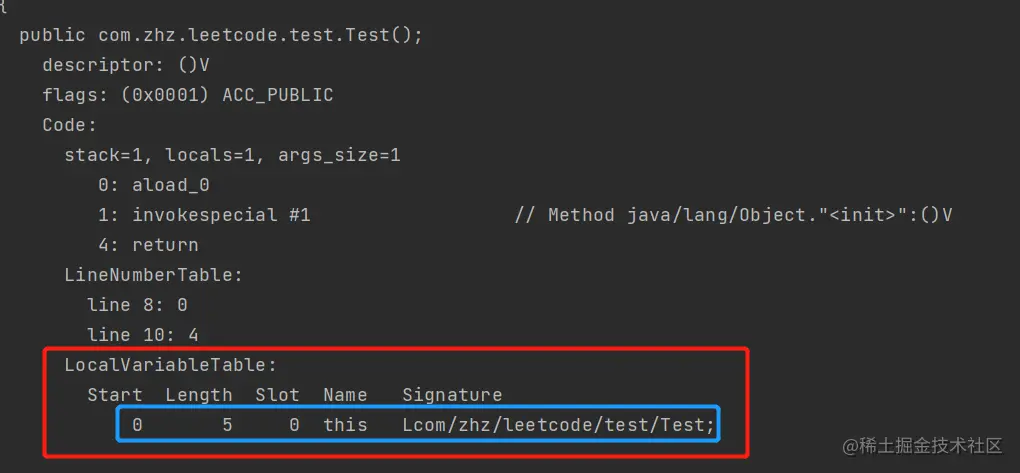Click the stack=1, locals=1, args_size=1 line
The image size is (1020, 473).
(232, 155)
